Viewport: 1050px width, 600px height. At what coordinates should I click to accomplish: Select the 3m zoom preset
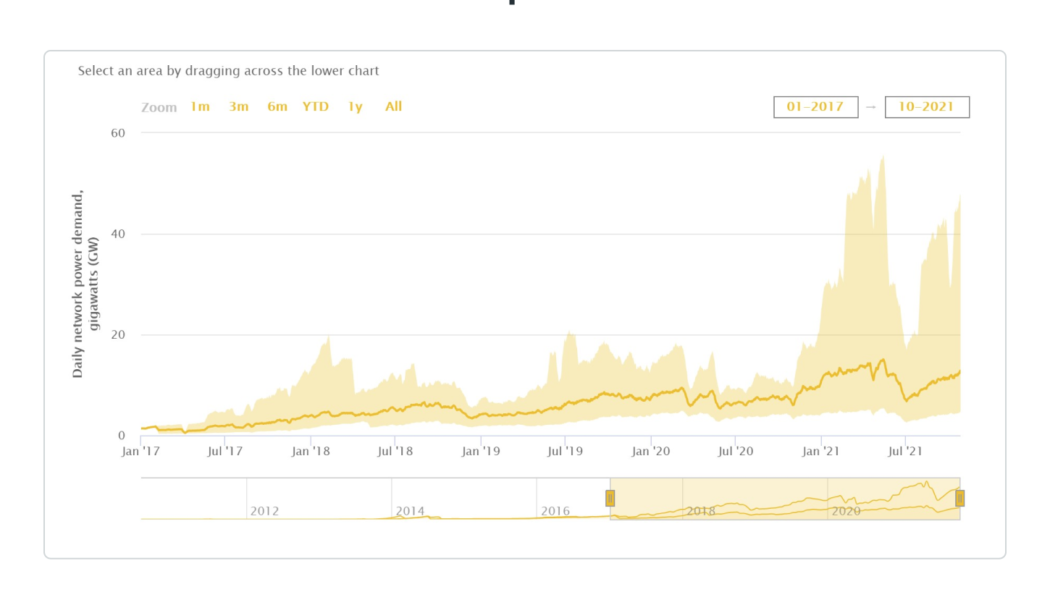pos(238,106)
